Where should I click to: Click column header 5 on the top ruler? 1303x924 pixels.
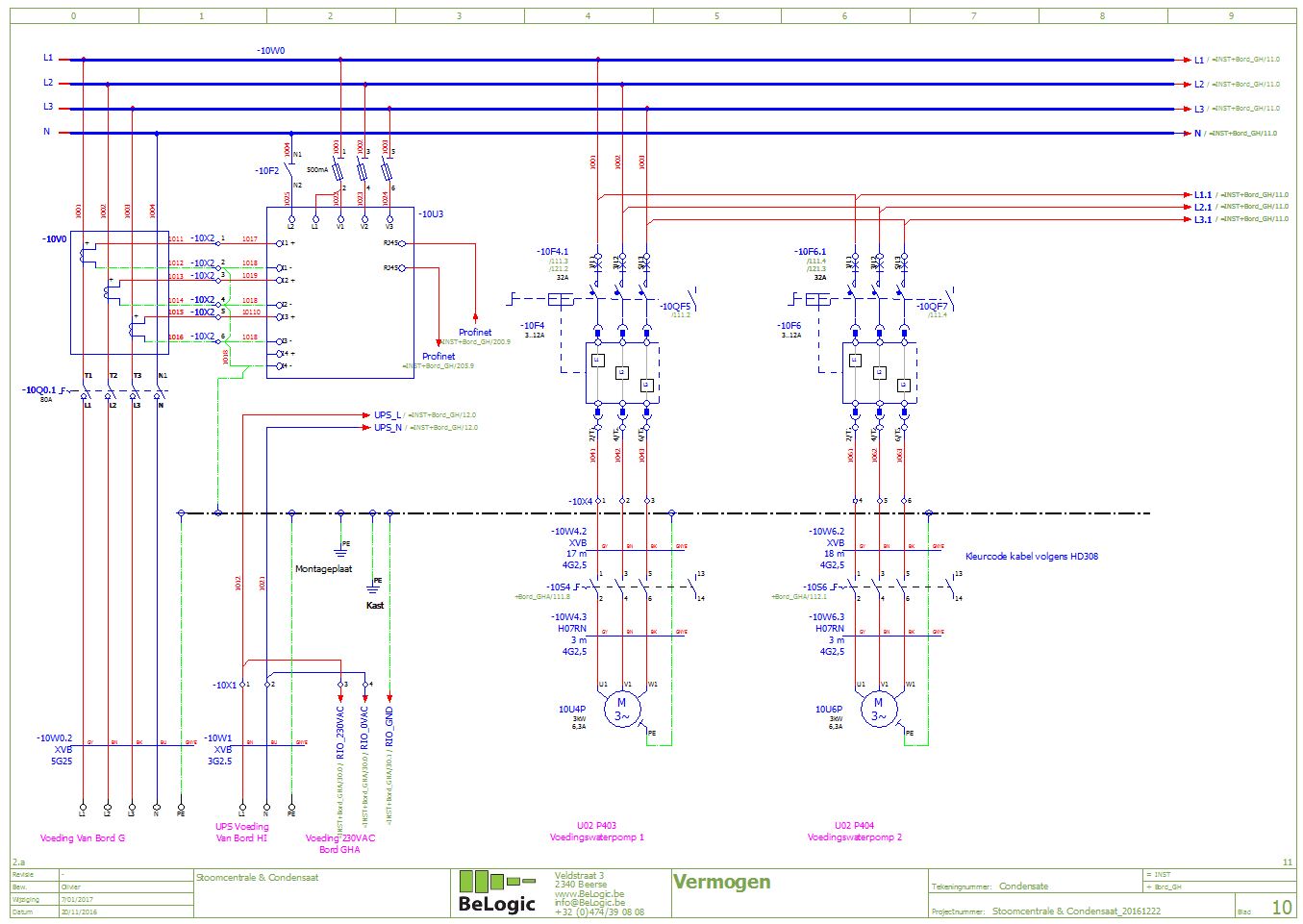(x=716, y=16)
